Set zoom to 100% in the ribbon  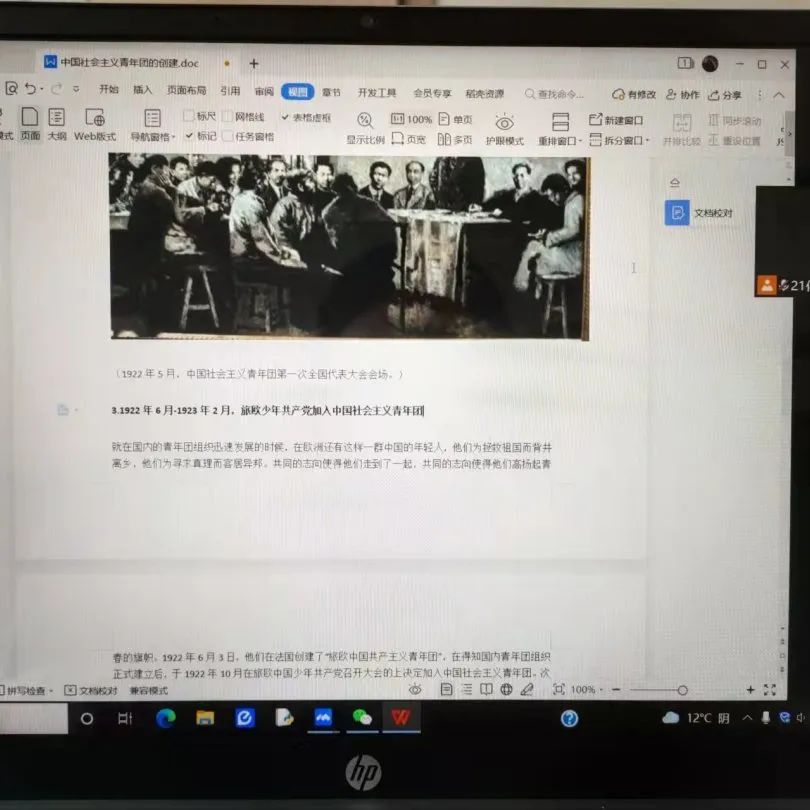pos(411,120)
